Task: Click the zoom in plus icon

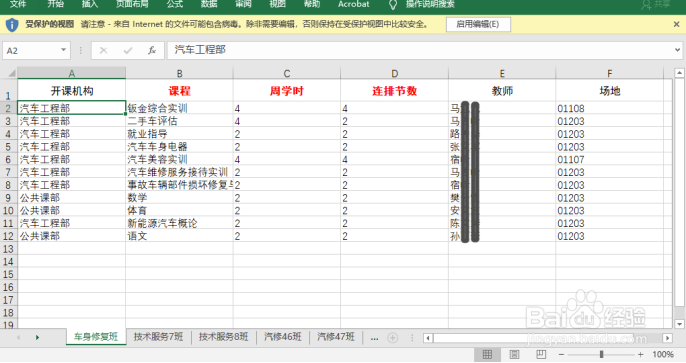Action: [x=640, y=354]
